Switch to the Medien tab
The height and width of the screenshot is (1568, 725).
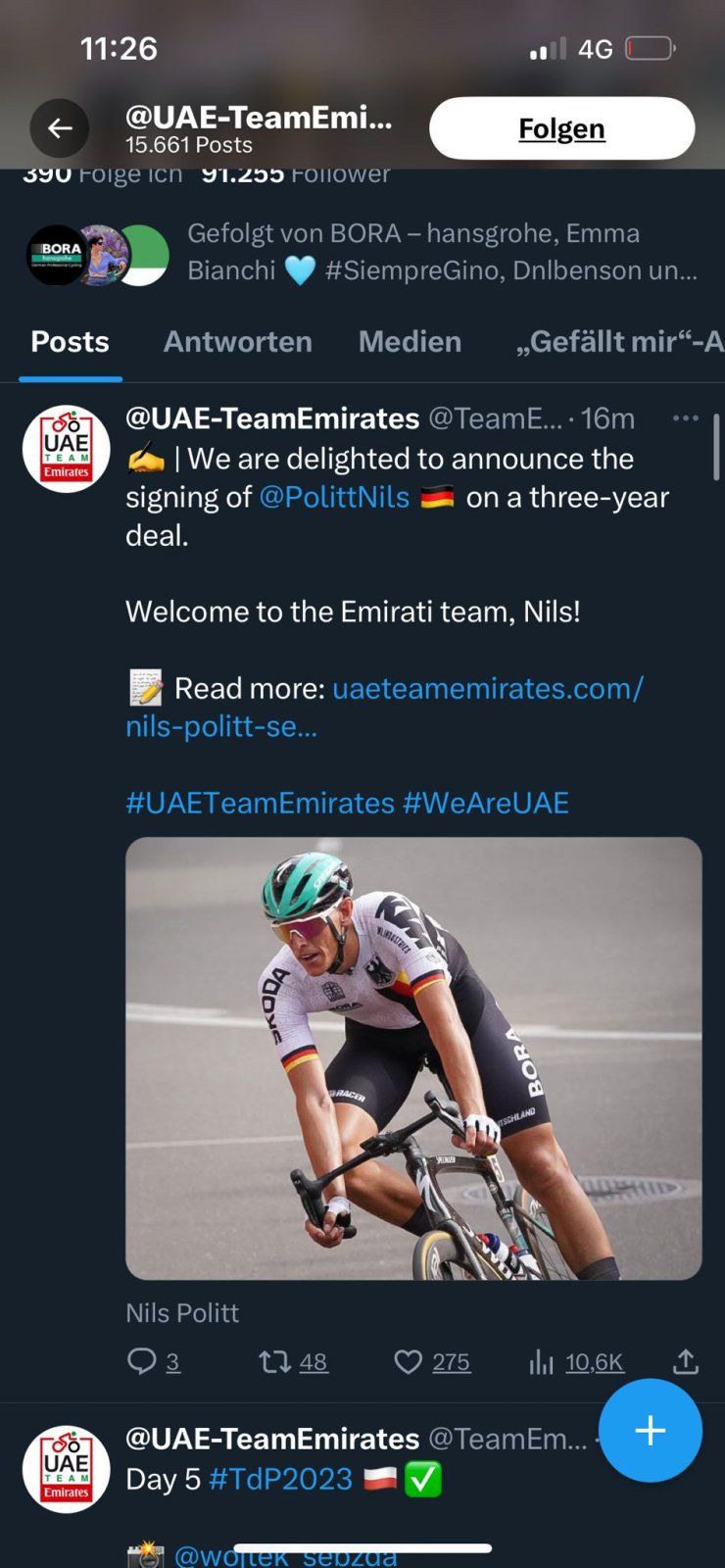pos(410,341)
